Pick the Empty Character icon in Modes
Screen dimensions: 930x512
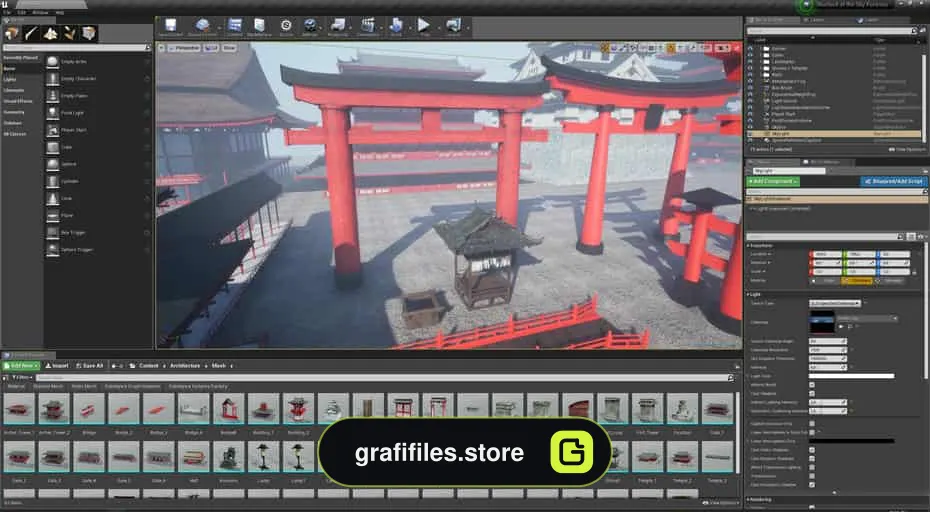(53, 79)
